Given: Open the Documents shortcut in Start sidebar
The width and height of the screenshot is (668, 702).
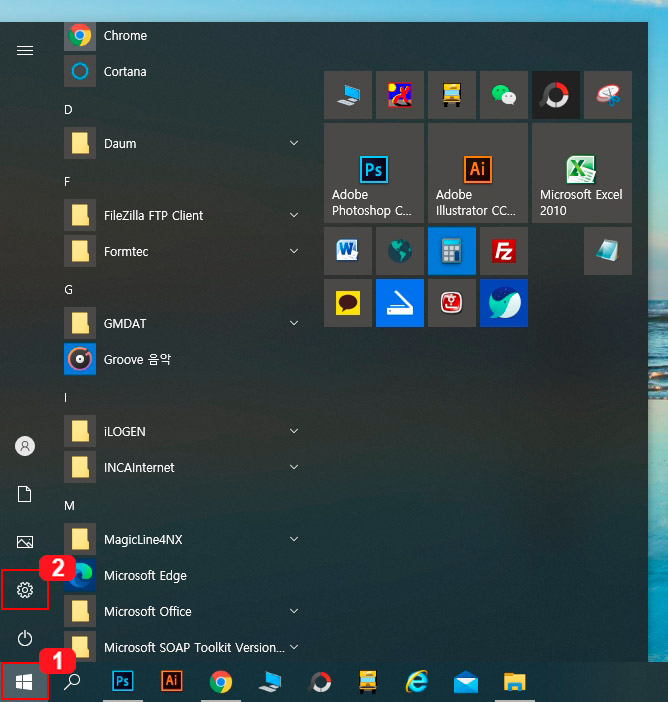Looking at the screenshot, I should click(25, 494).
